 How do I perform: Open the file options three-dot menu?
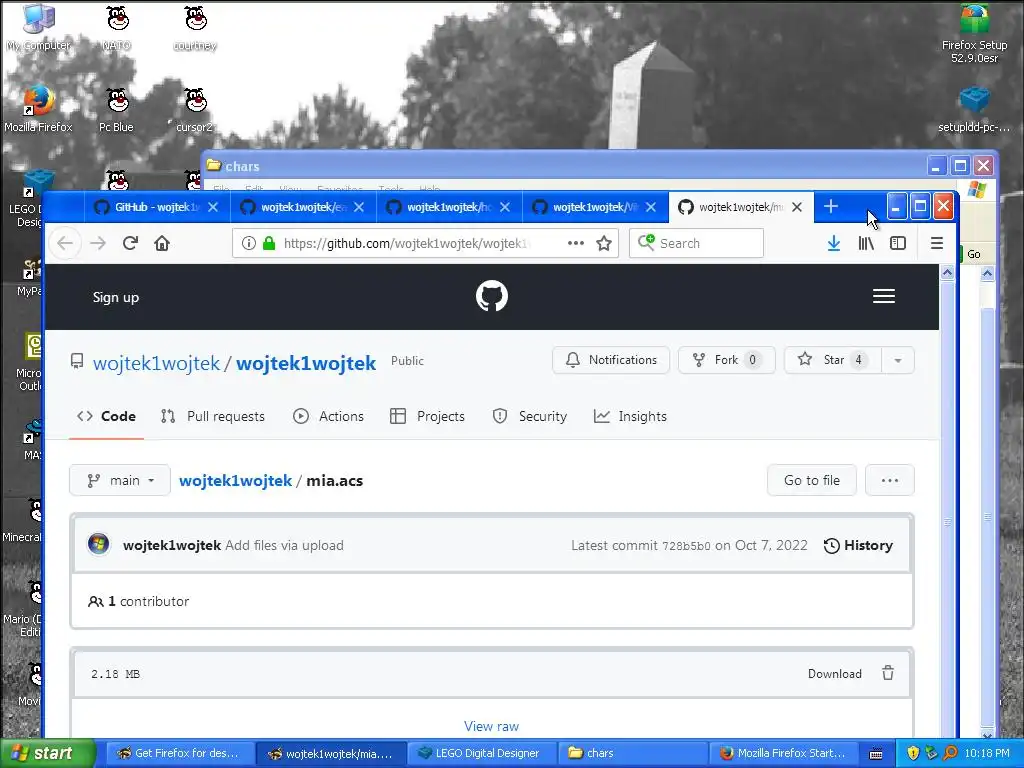point(889,481)
